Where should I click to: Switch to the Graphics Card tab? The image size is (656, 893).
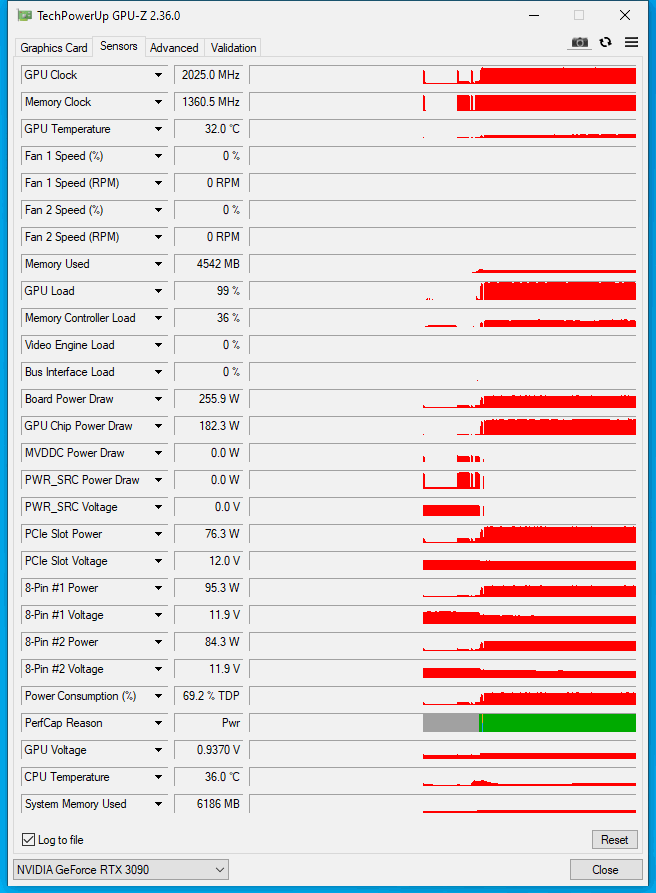coord(54,48)
